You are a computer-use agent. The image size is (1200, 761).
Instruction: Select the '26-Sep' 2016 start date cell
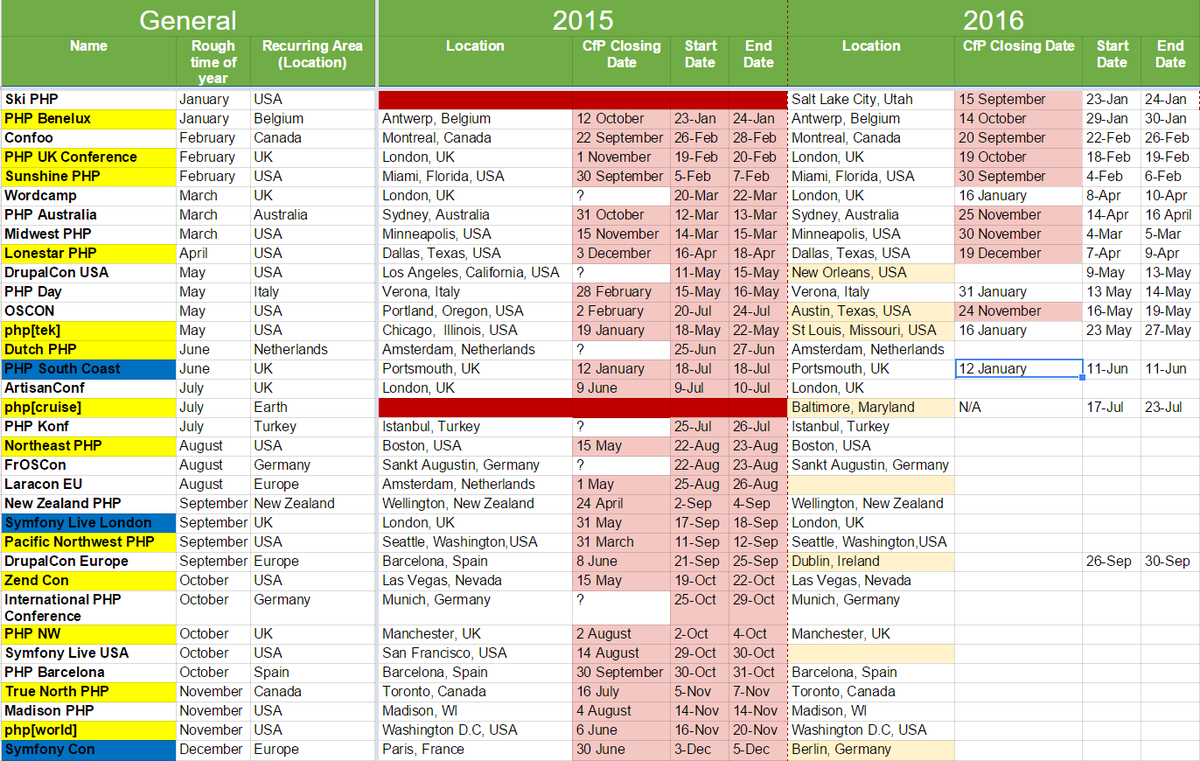click(1112, 561)
